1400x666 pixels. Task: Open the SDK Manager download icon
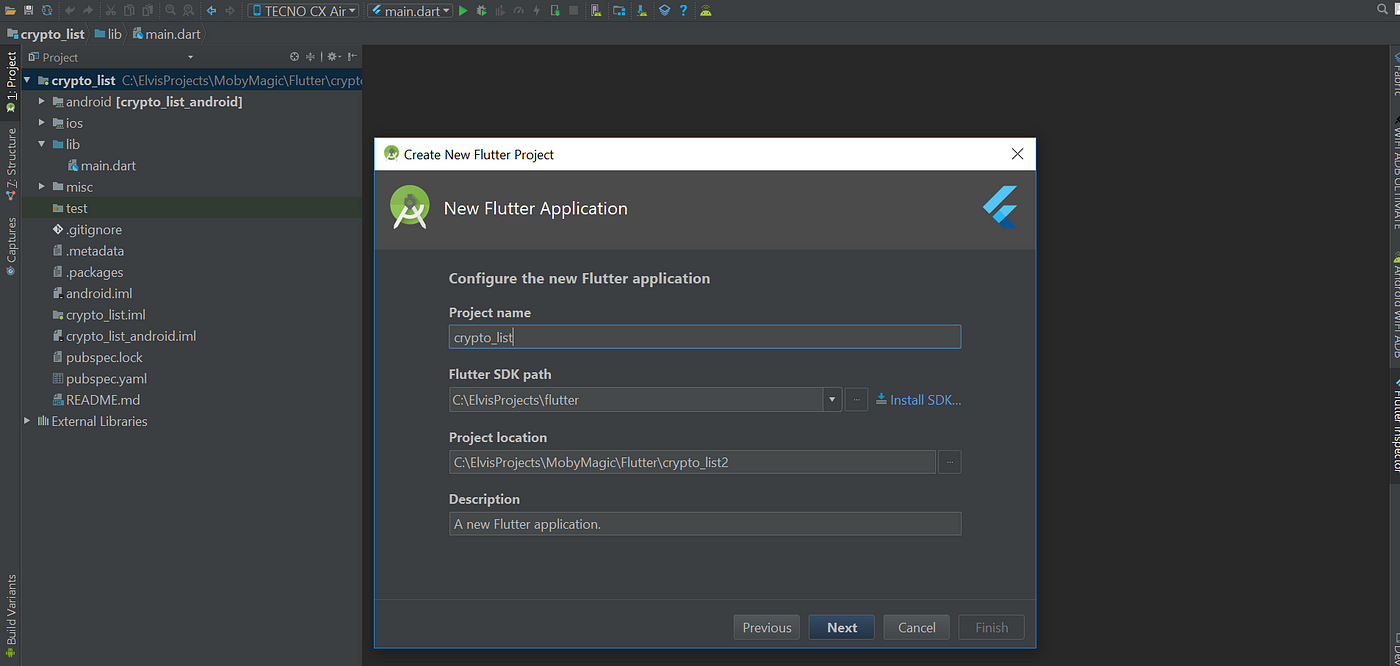(641, 10)
